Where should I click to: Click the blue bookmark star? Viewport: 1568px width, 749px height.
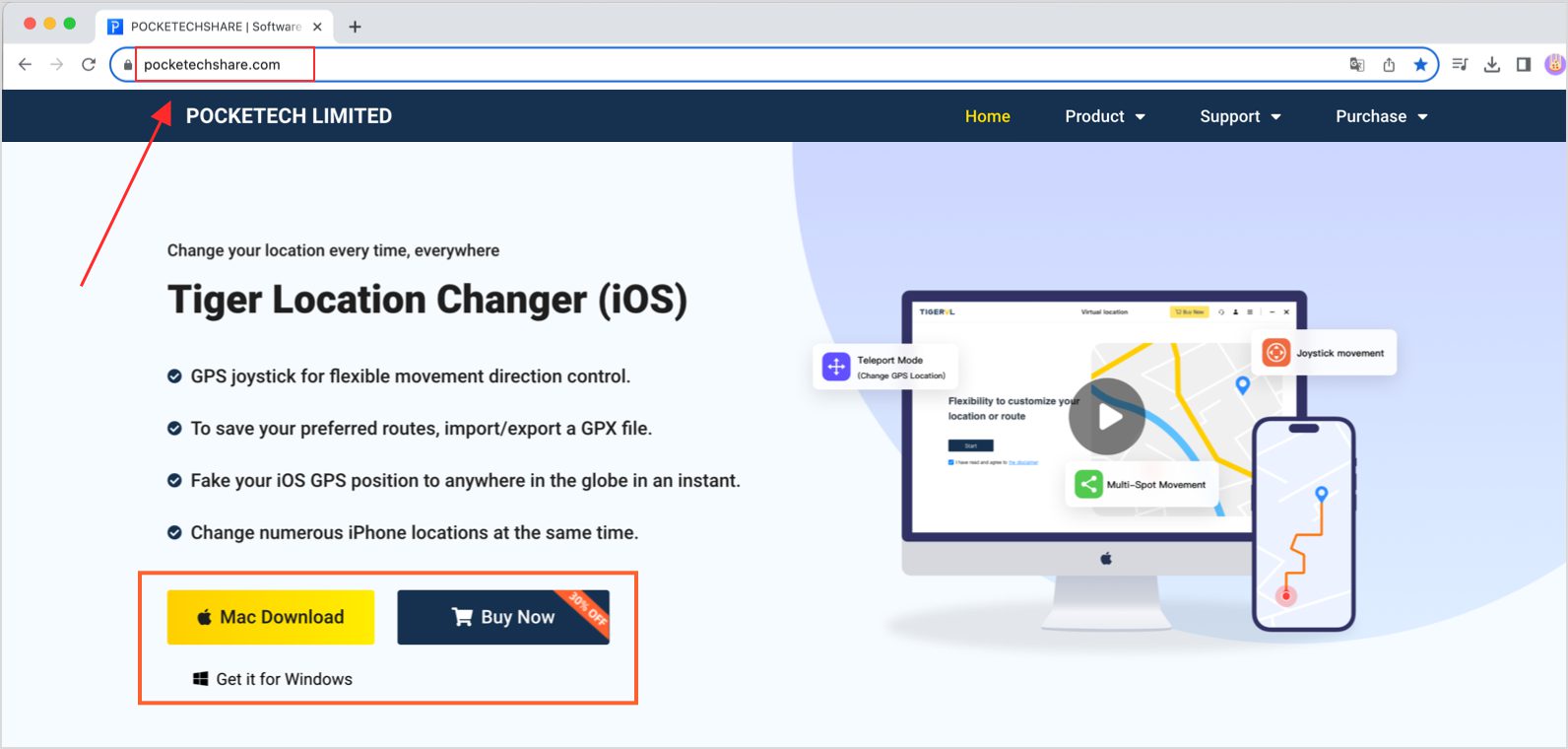coord(1420,64)
